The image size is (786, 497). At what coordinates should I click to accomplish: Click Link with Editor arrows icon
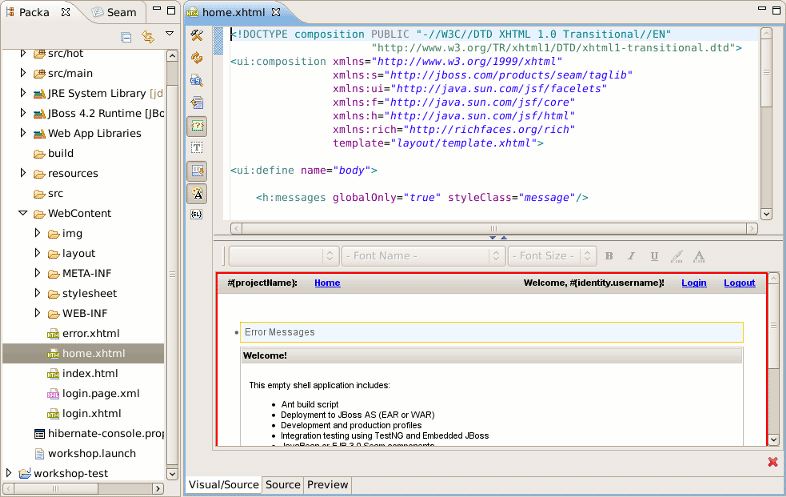(x=148, y=37)
